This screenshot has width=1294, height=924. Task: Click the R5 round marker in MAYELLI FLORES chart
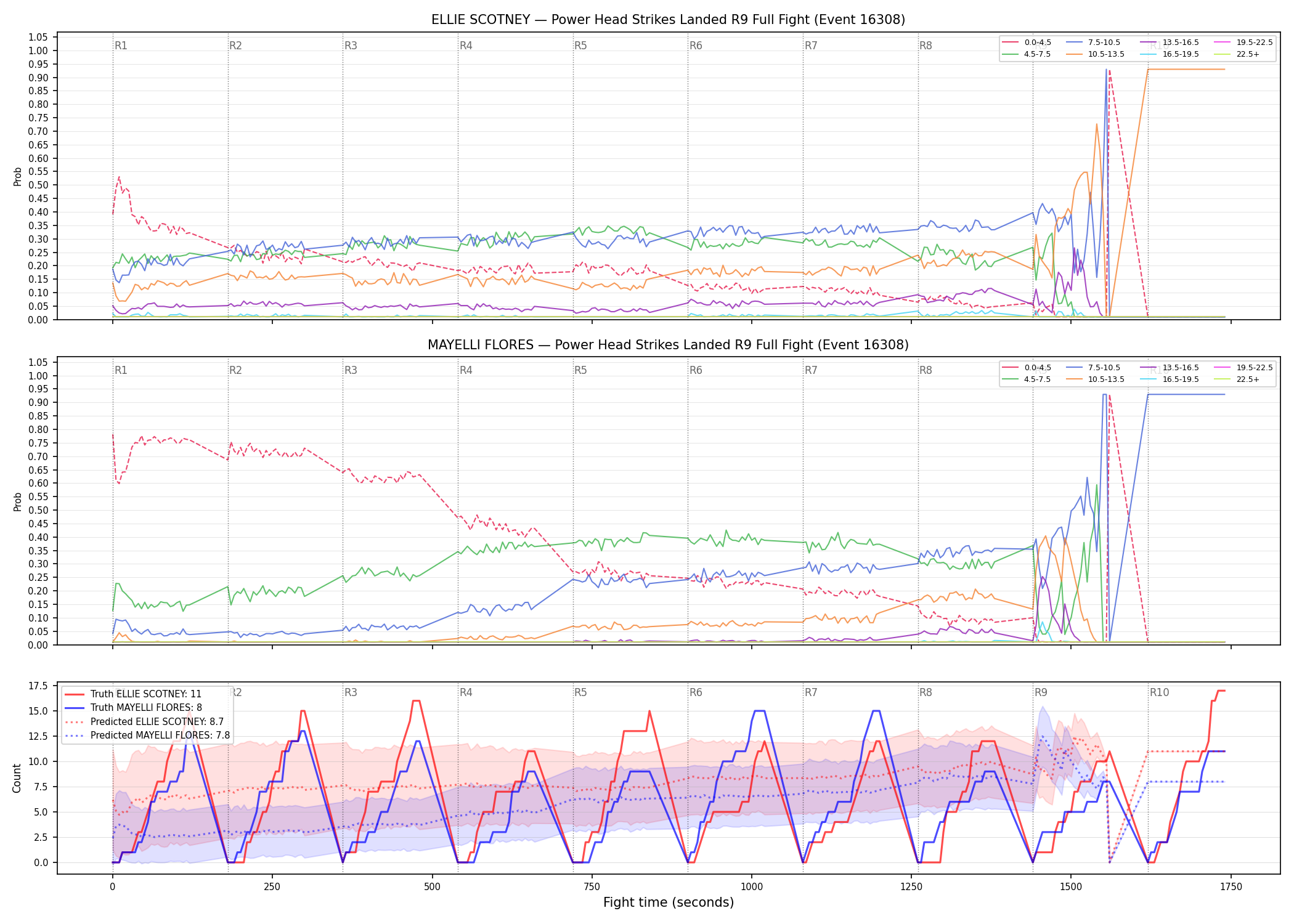[x=580, y=370]
